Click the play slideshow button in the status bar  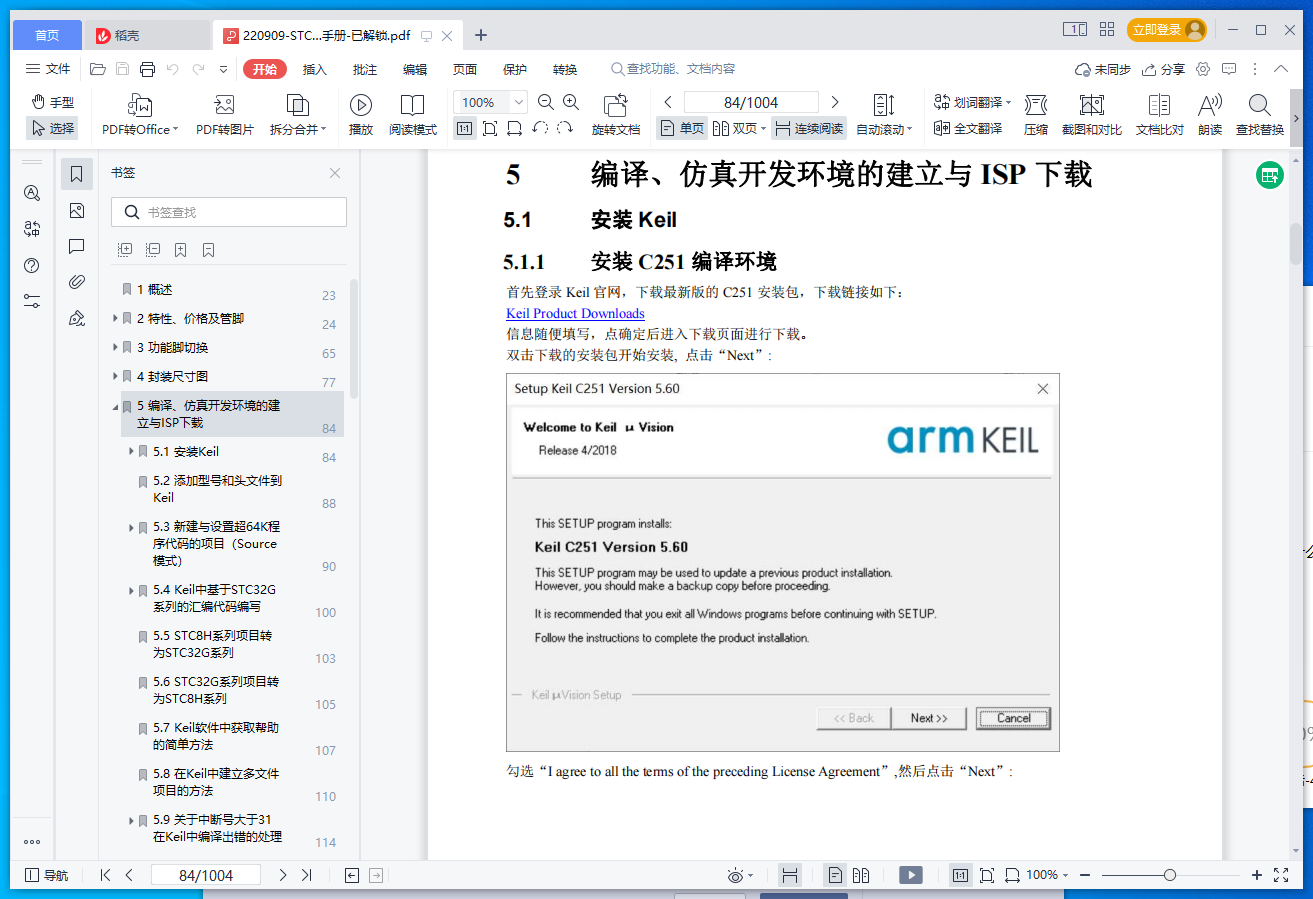pos(910,875)
